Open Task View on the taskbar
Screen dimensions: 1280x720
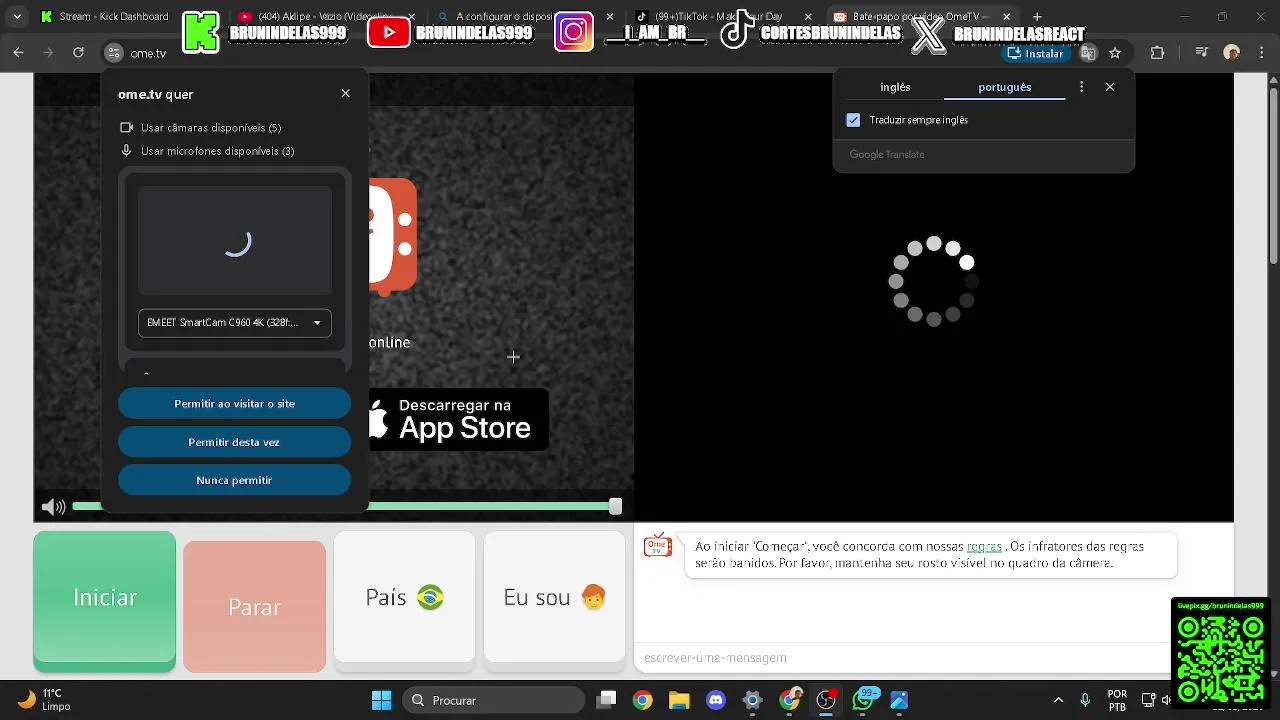click(x=607, y=700)
